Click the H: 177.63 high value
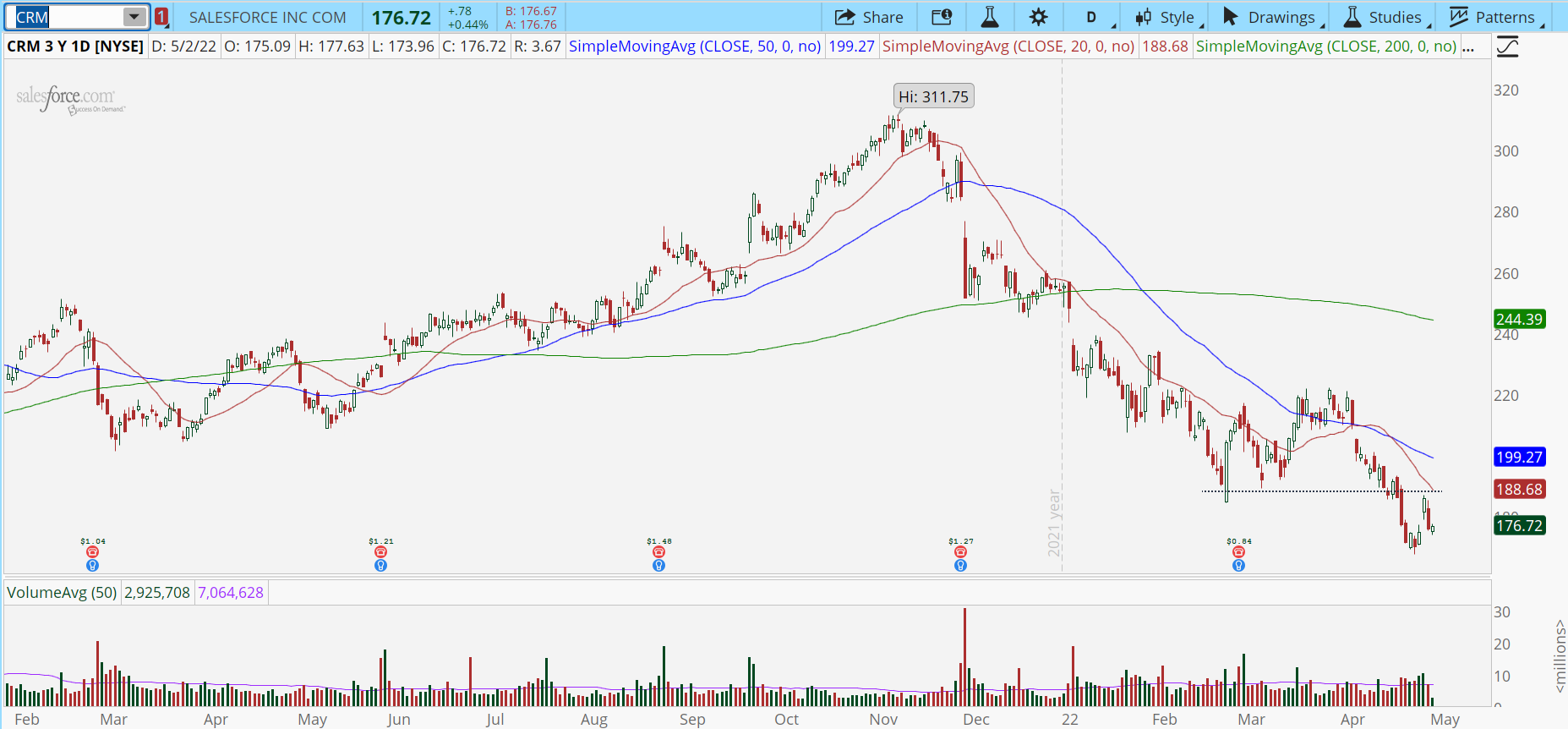Screen dimensions: 1568x729 tap(331, 47)
